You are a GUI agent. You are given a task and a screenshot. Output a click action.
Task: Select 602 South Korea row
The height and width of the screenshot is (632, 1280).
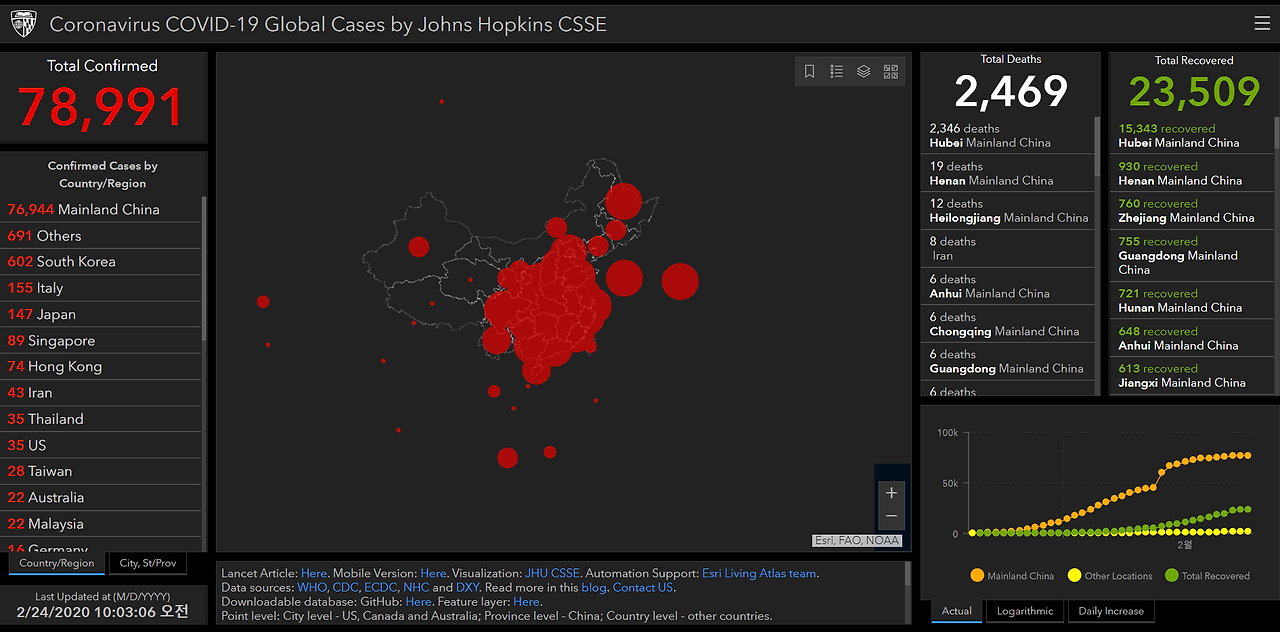pos(101,261)
